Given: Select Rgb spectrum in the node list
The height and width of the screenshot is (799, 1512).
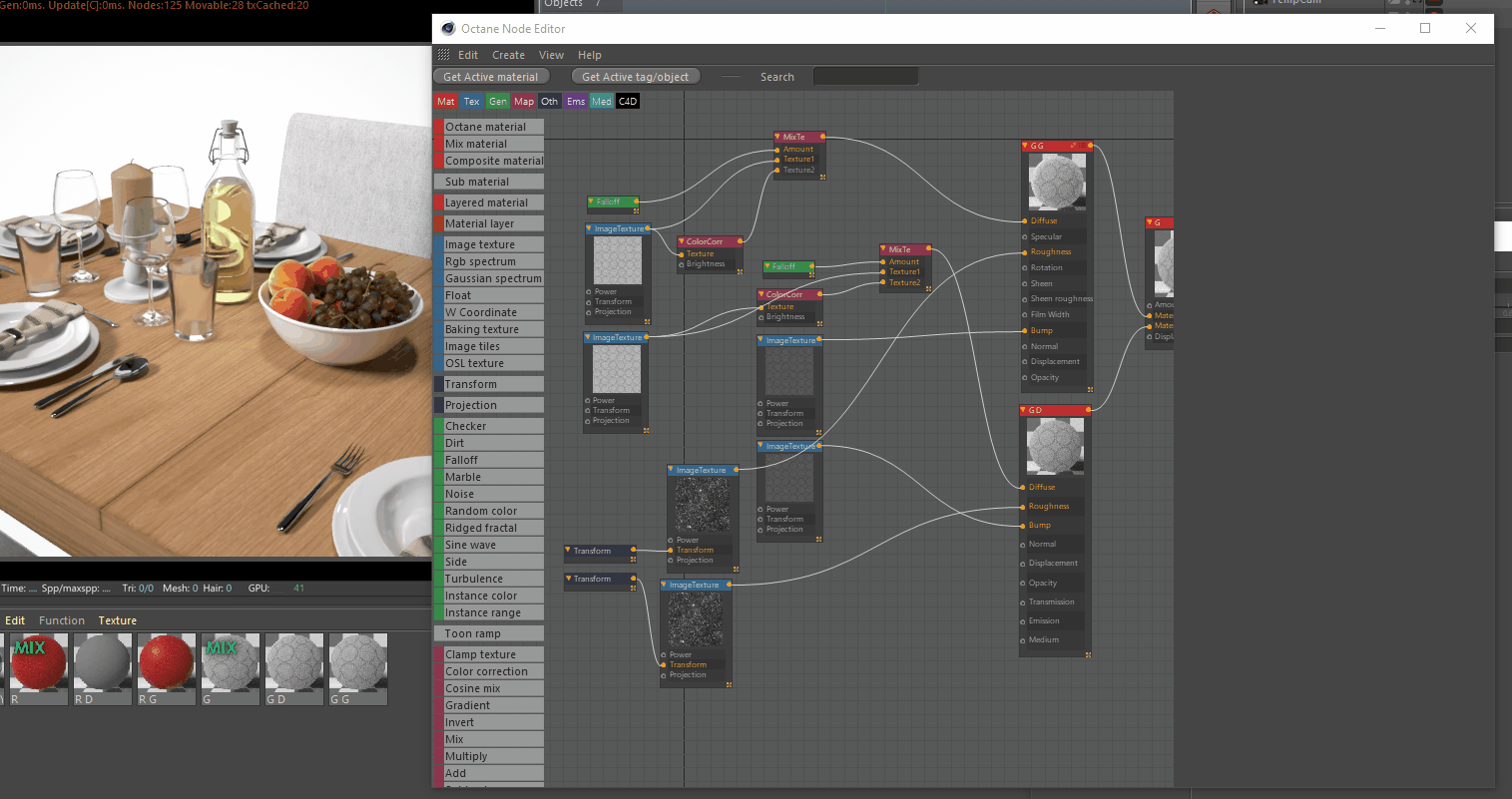Looking at the screenshot, I should pyautogui.click(x=489, y=261).
